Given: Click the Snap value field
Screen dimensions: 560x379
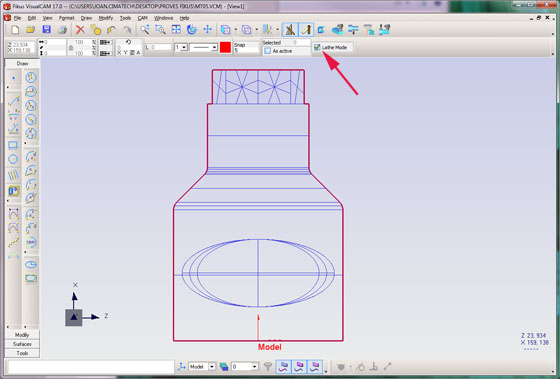Looking at the screenshot, I should click(x=246, y=51).
